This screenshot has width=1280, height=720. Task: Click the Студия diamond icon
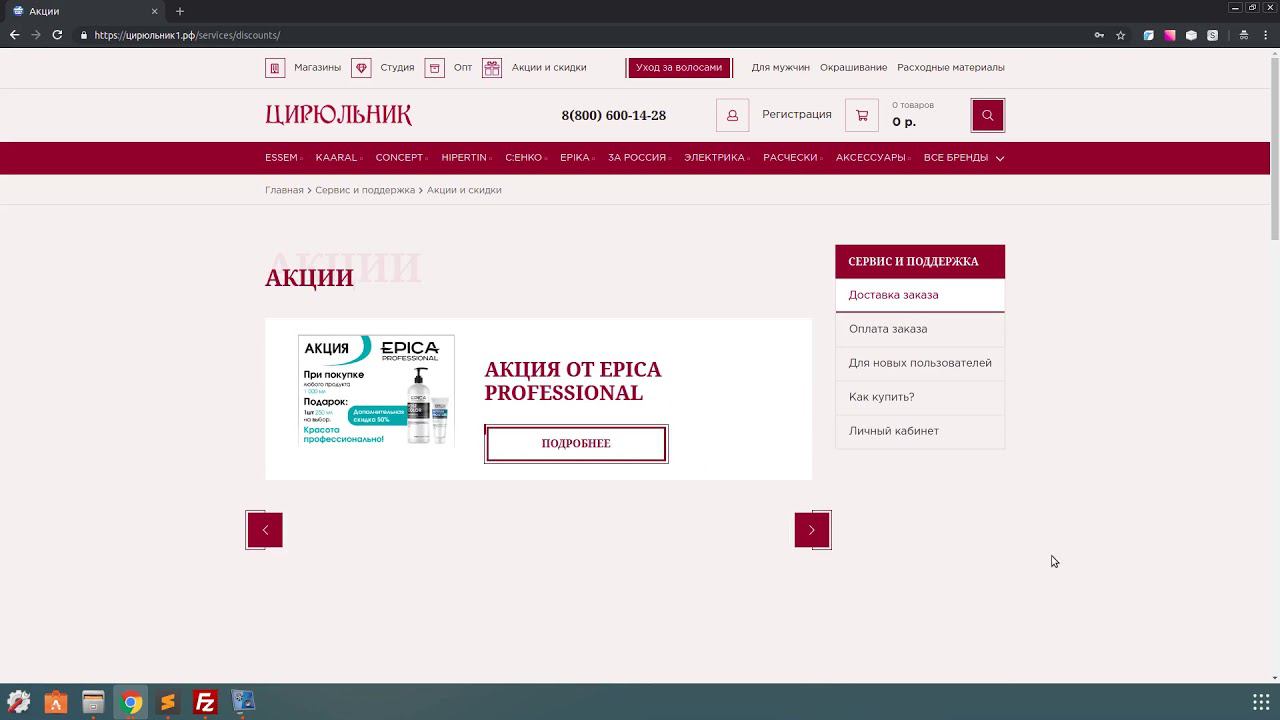[361, 68]
